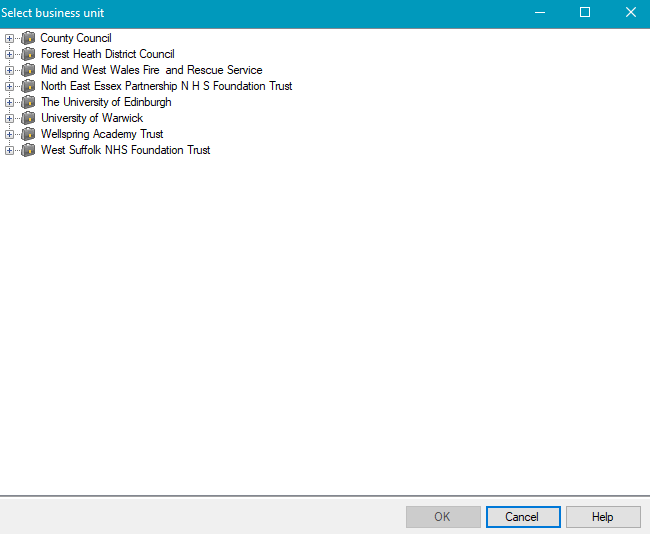Expand the County Council tree node
This screenshot has height=534, width=650.
click(x=9, y=39)
